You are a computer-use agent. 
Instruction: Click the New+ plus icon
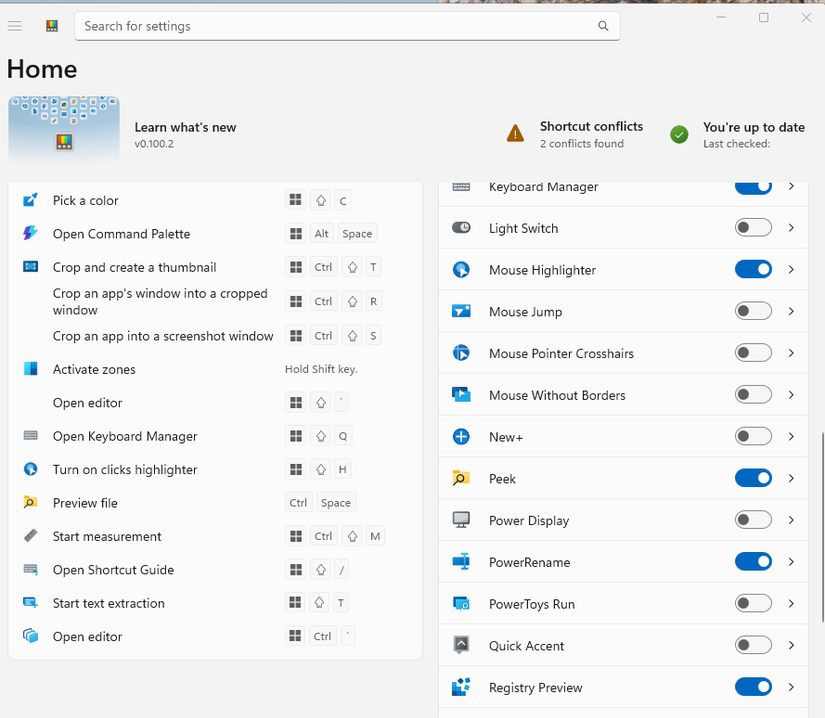461,436
